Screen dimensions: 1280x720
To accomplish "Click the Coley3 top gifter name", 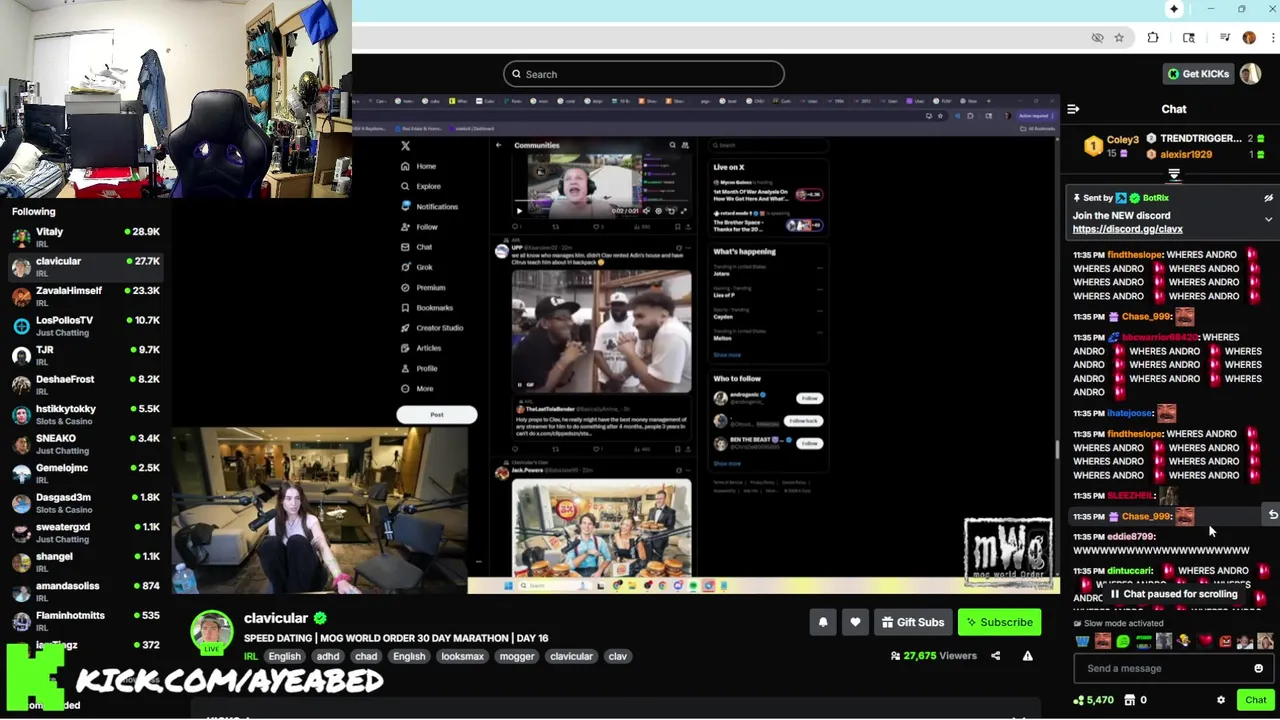I will click(1122, 140).
